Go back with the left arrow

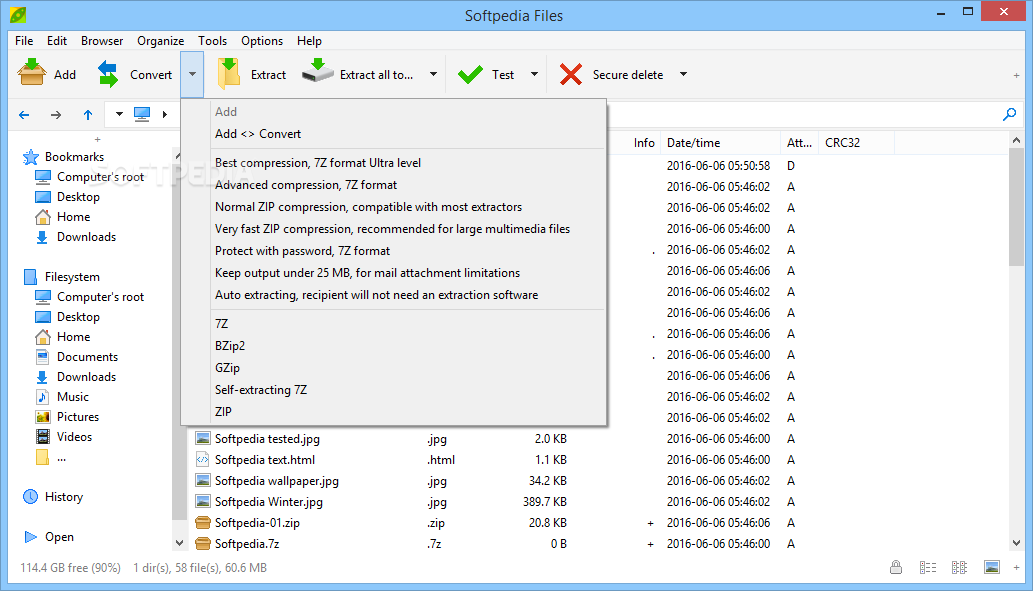[x=24, y=115]
